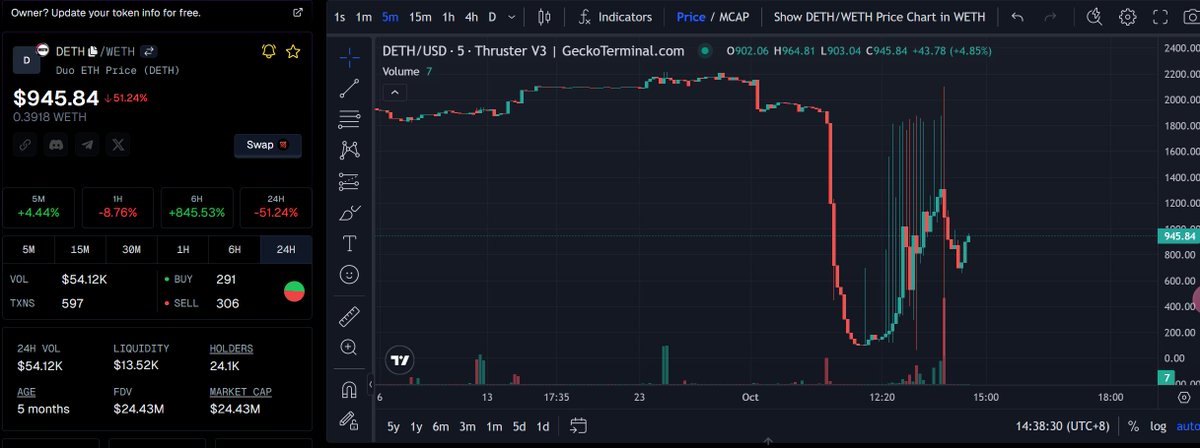This screenshot has width=1200, height=448.
Task: Open the token X profile link
Action: tap(119, 145)
